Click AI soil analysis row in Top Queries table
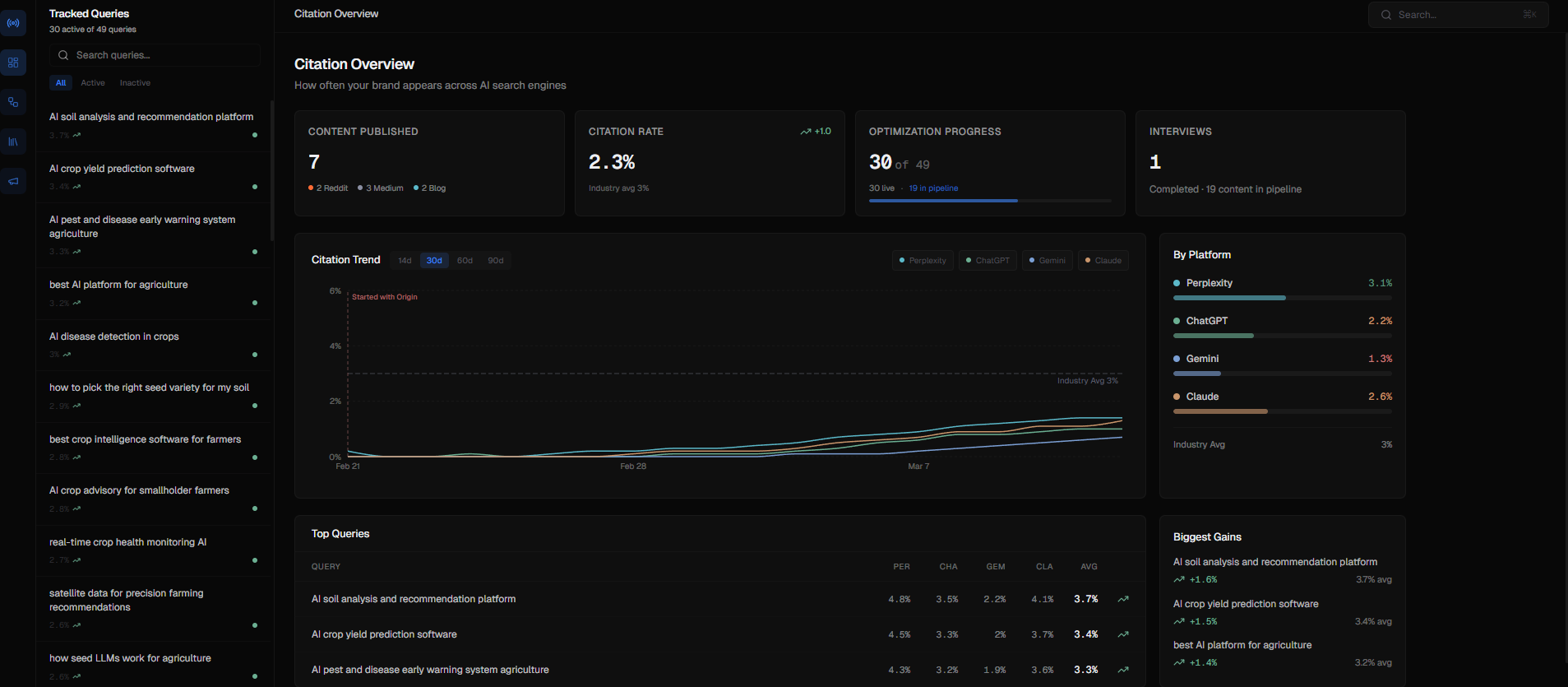 719,599
